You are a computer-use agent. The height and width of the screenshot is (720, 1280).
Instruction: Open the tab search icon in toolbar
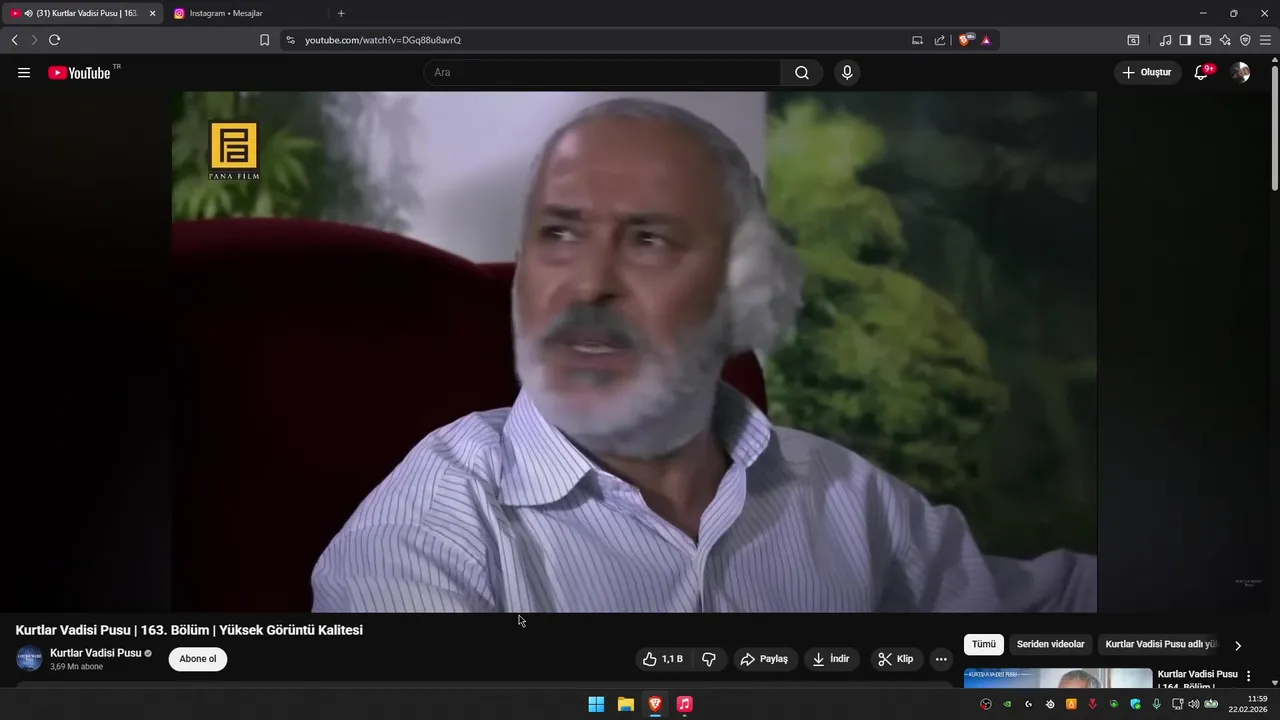click(x=1133, y=40)
